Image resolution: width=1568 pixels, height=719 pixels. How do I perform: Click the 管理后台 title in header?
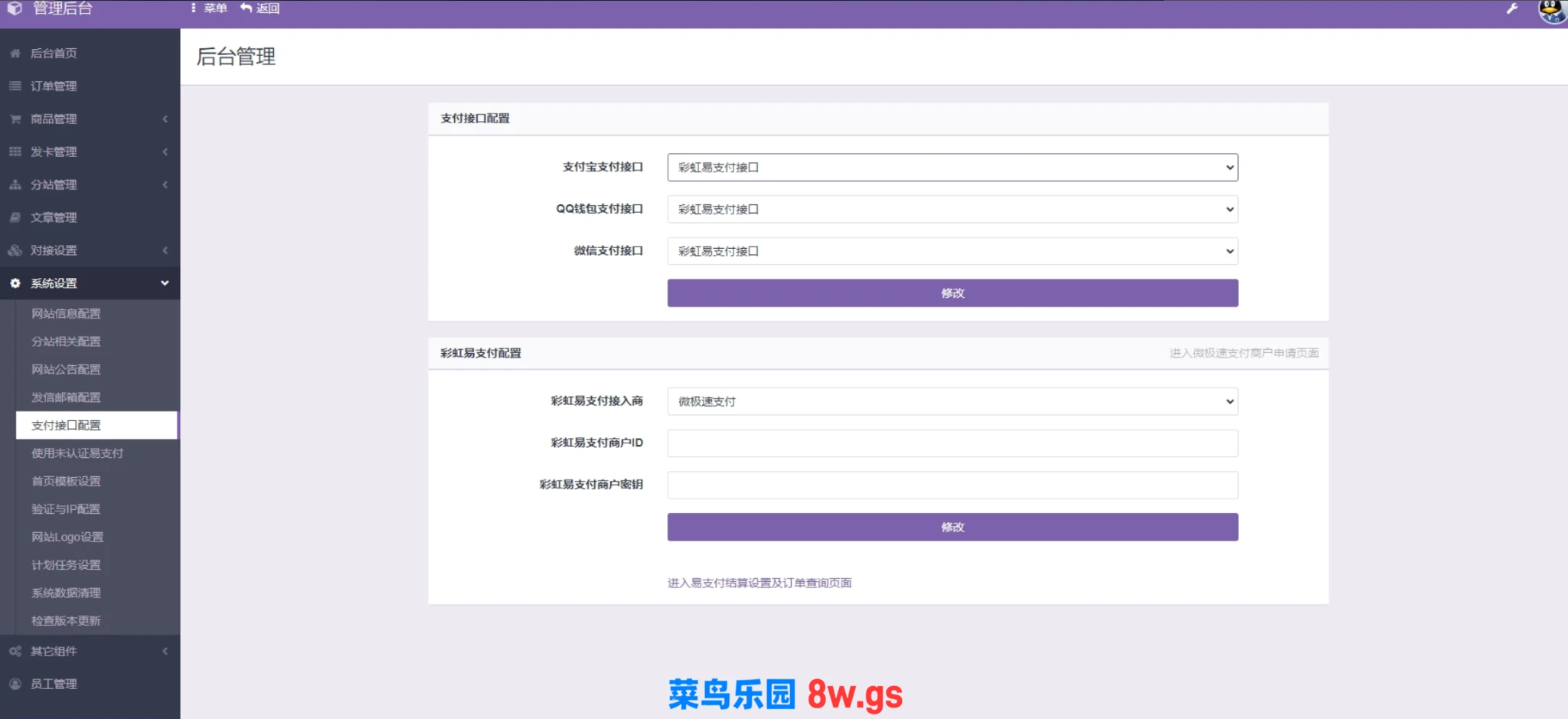(63, 8)
